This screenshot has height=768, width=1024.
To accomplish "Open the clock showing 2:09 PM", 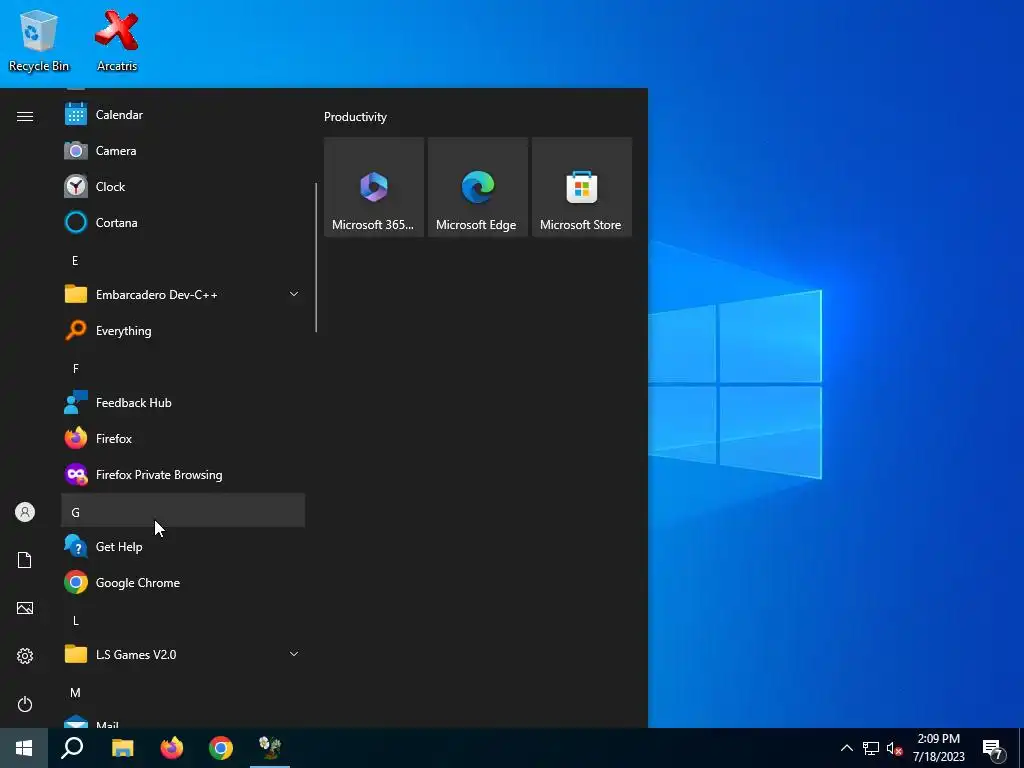I will point(938,748).
